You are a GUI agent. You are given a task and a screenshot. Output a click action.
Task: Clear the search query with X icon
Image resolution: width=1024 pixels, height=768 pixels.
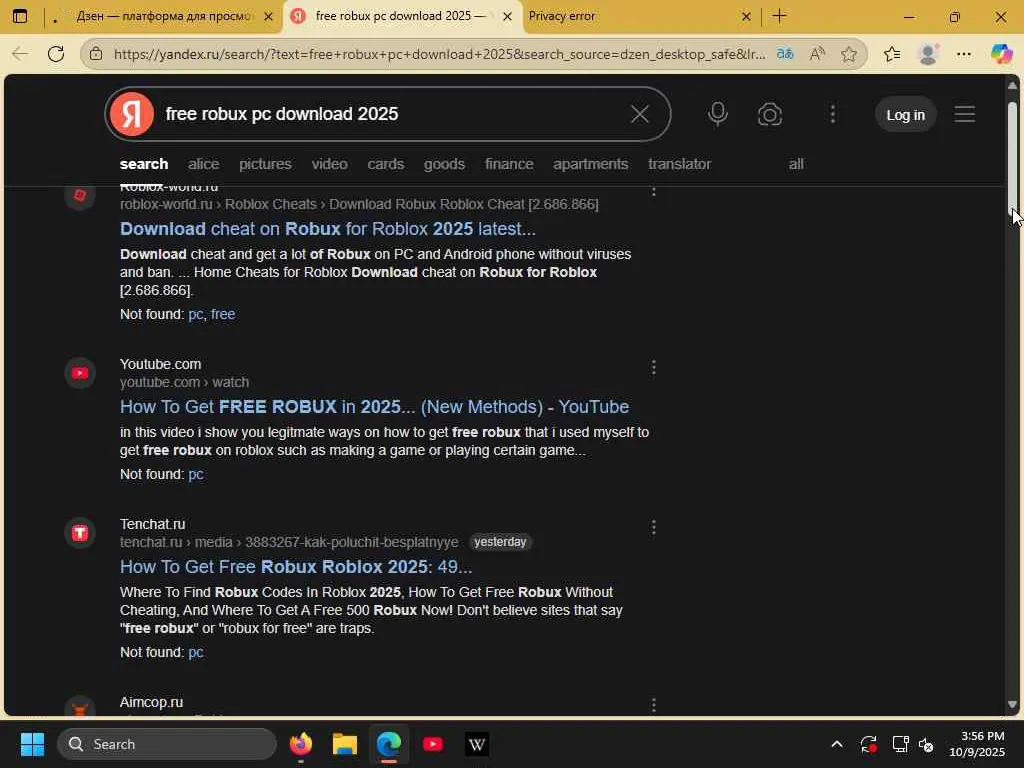coord(639,114)
